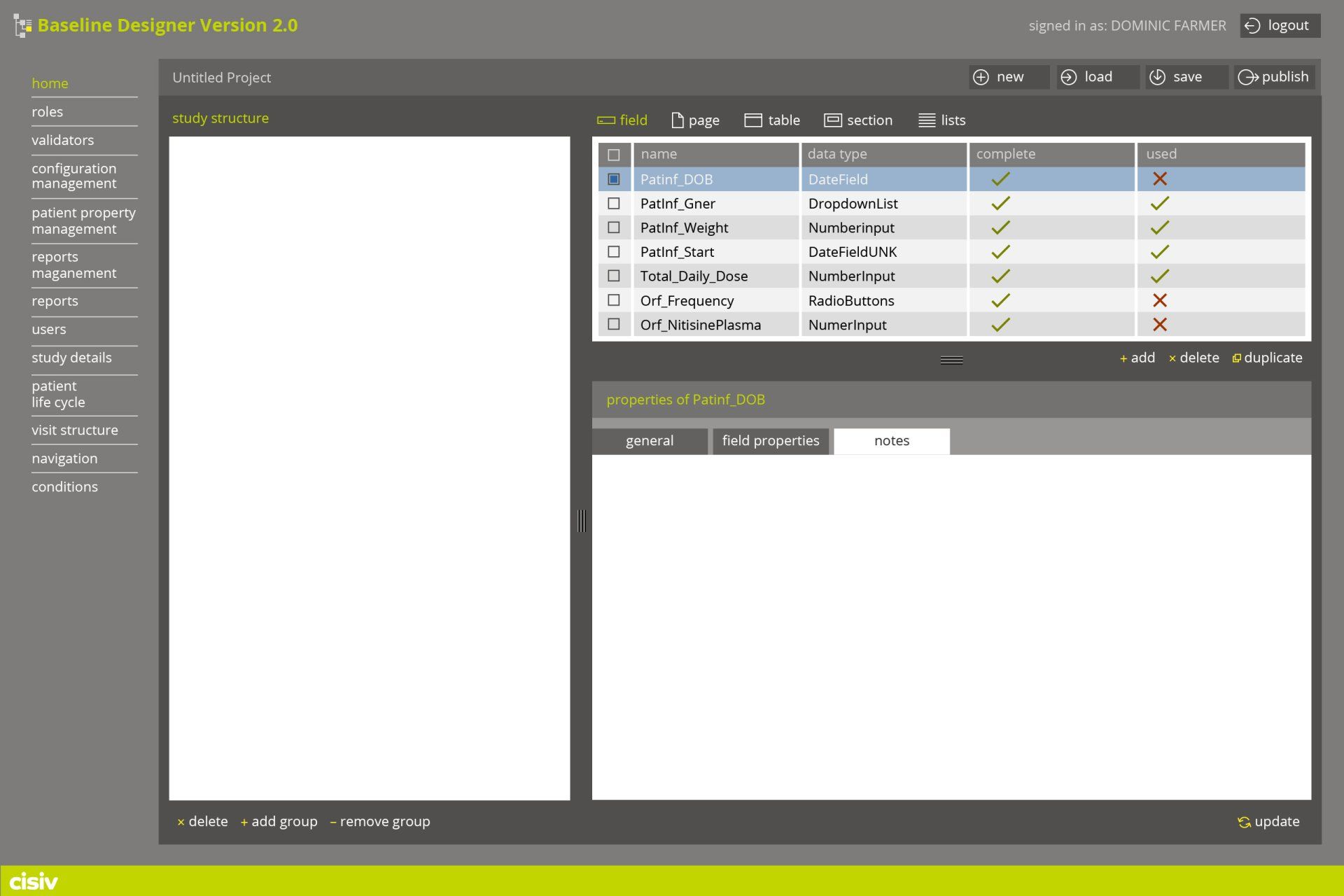The image size is (1344, 896).
Task: Check the PatInf_Gner row checkbox
Action: pos(614,204)
